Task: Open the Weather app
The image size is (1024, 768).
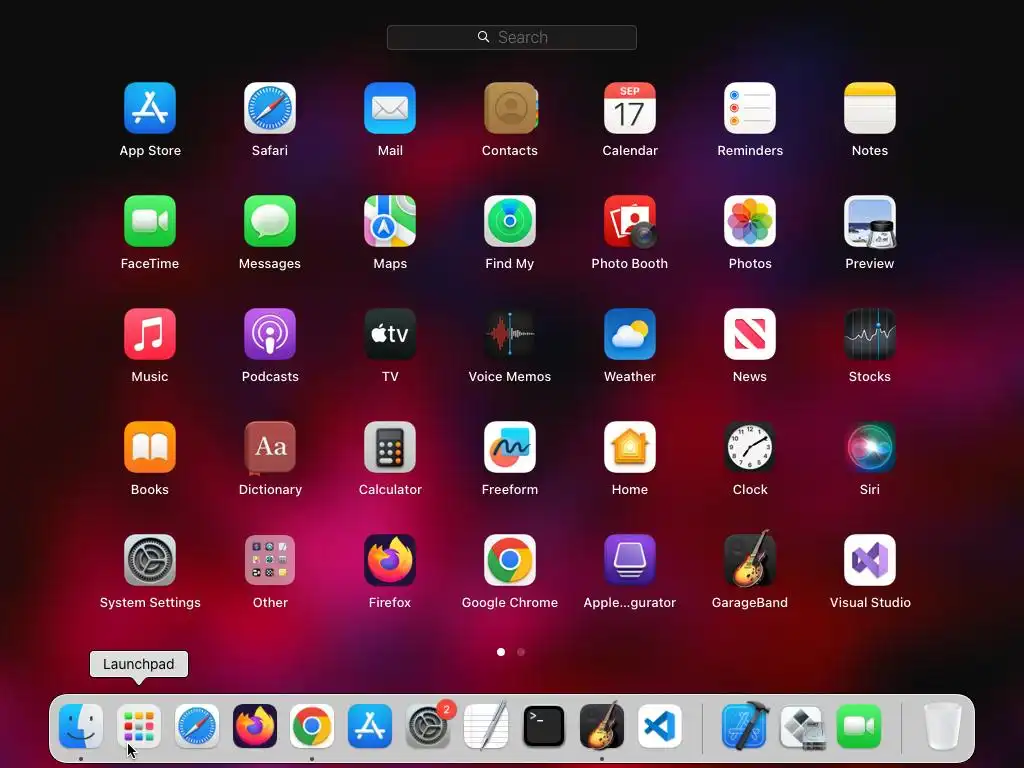Action: coord(630,334)
